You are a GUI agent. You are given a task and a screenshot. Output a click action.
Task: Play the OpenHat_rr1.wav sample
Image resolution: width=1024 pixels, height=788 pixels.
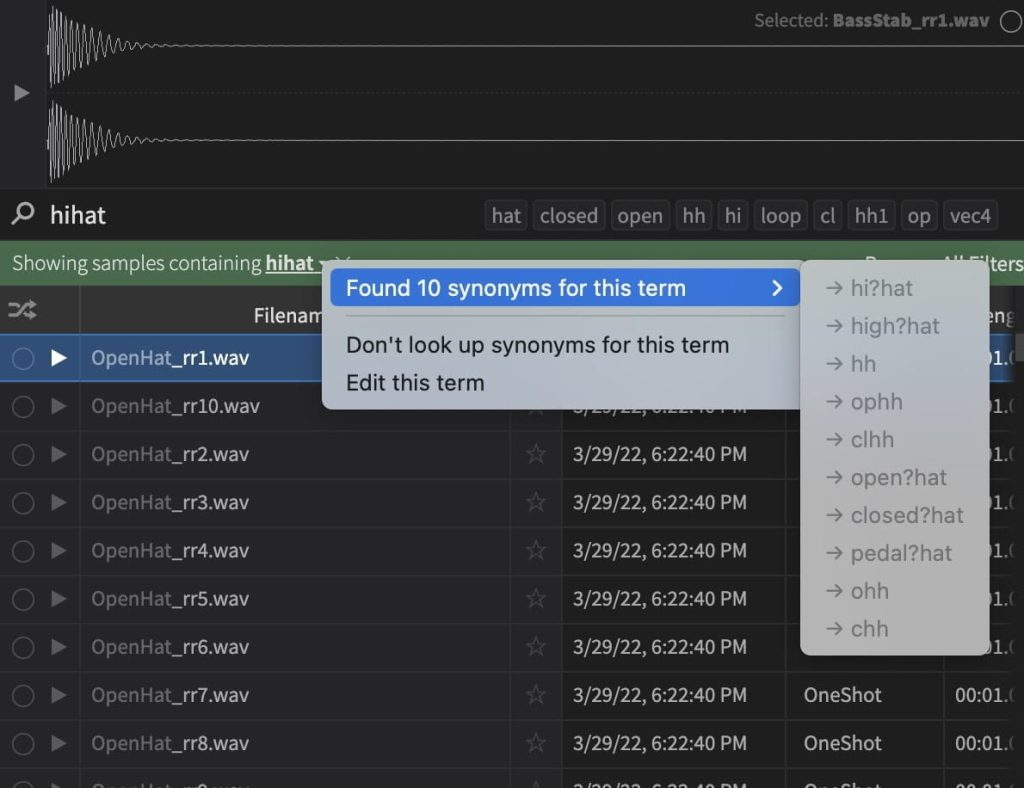click(59, 357)
